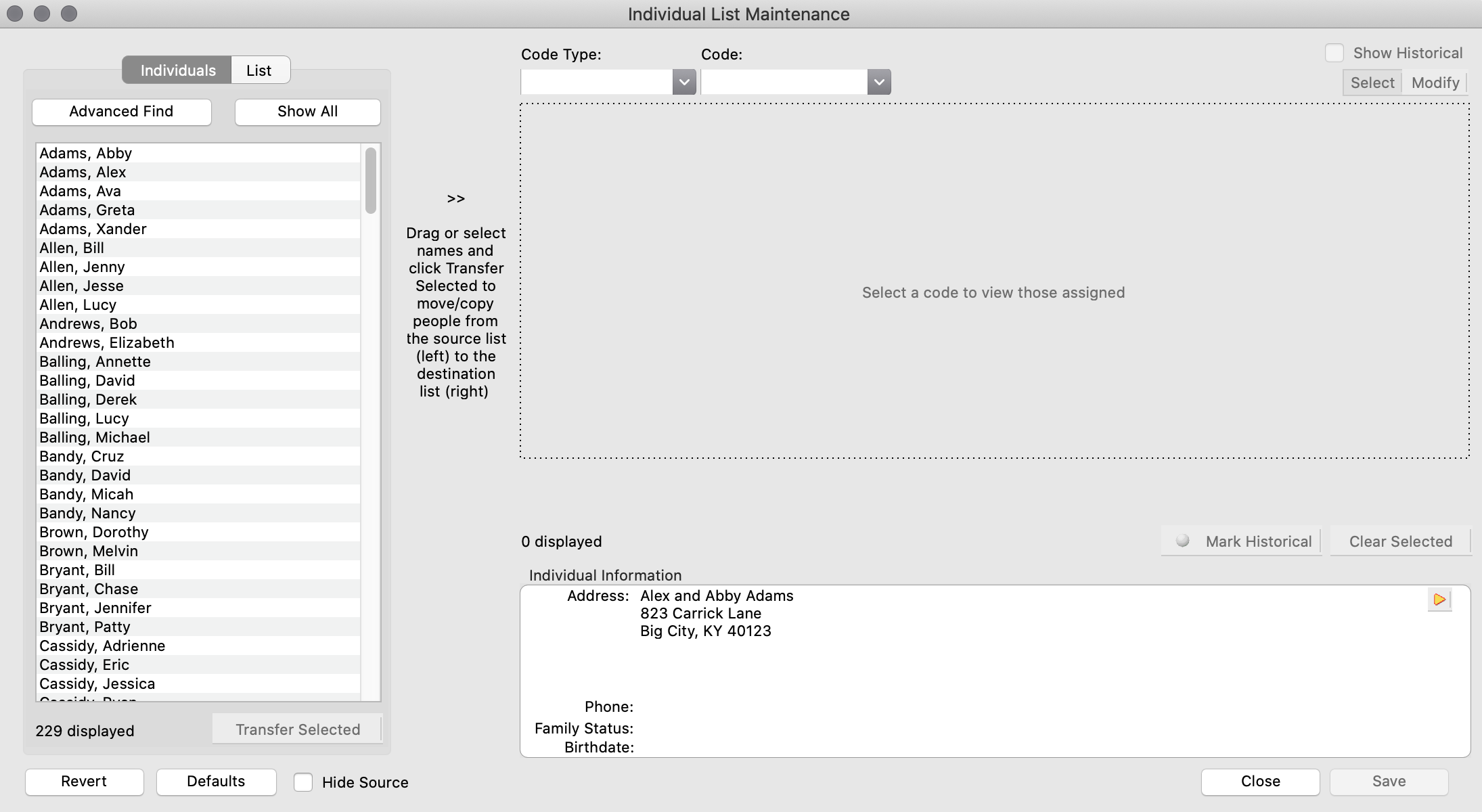Click the Revert button
This screenshot has height=812, width=1482.
84,782
